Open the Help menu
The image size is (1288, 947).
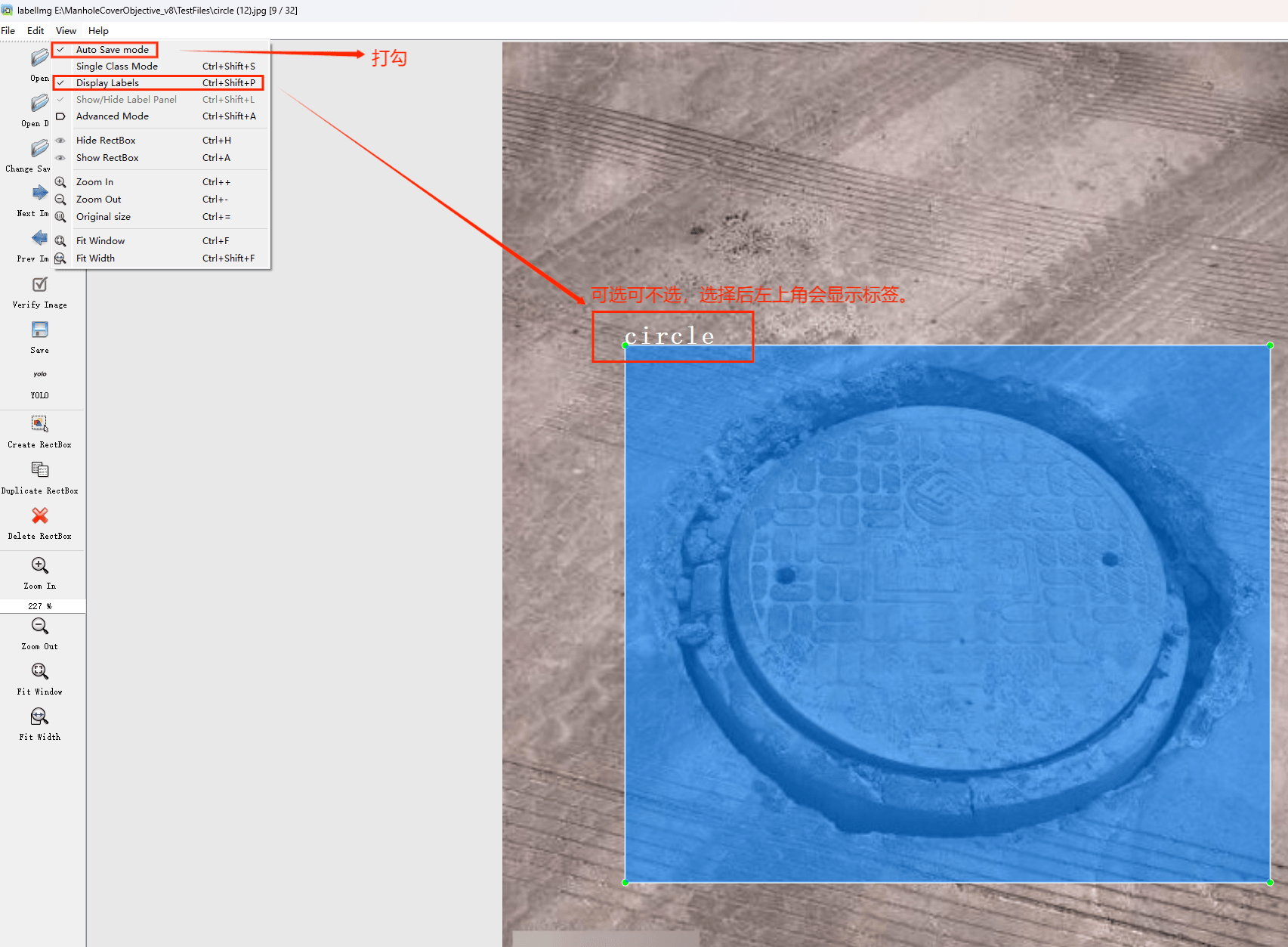98,31
